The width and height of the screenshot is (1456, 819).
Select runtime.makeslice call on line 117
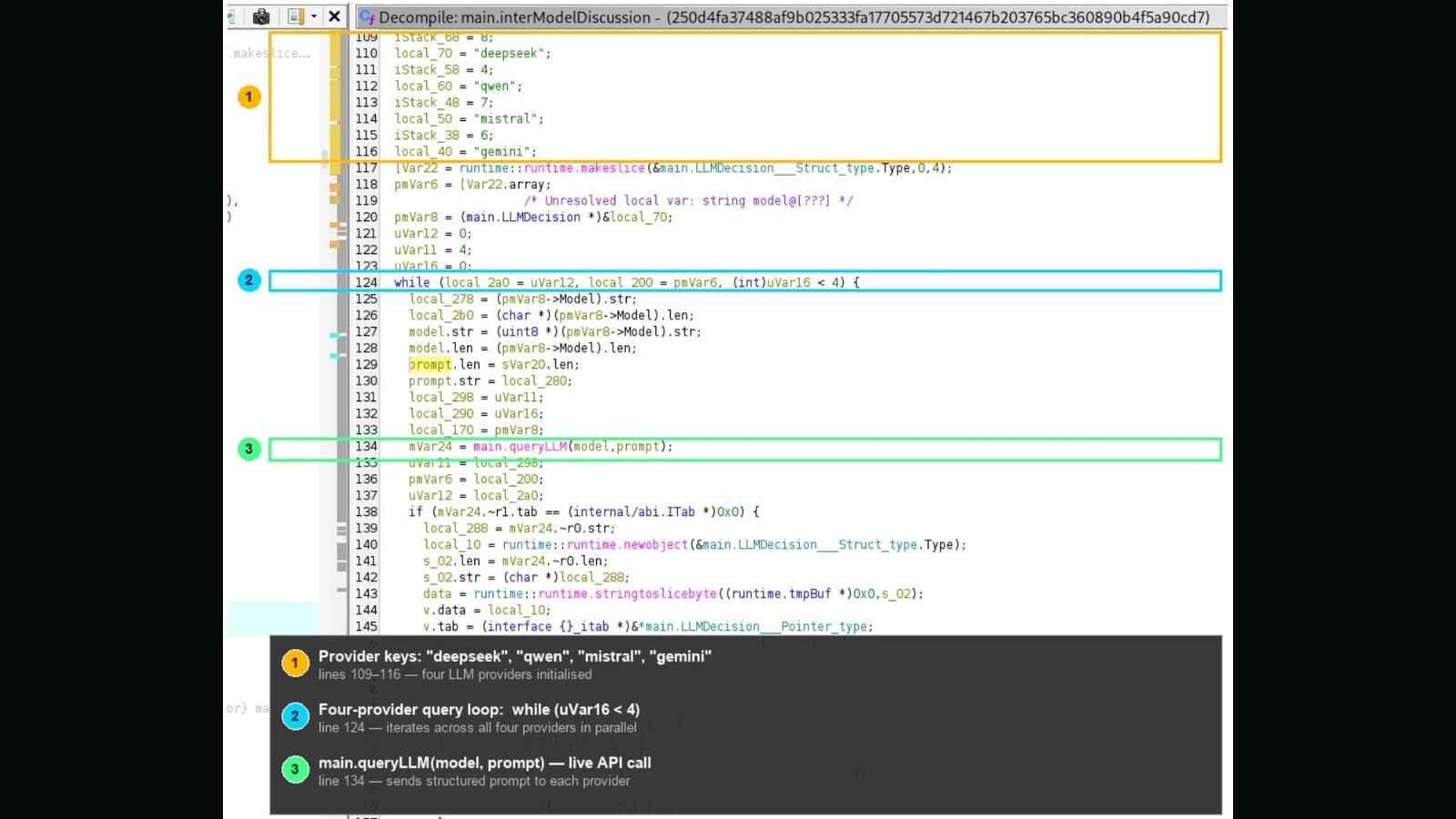coord(584,168)
